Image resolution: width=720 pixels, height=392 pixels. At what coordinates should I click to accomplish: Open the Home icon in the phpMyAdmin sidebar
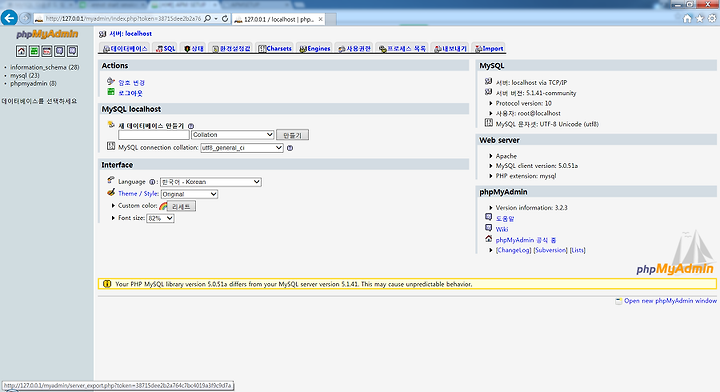click(21, 51)
